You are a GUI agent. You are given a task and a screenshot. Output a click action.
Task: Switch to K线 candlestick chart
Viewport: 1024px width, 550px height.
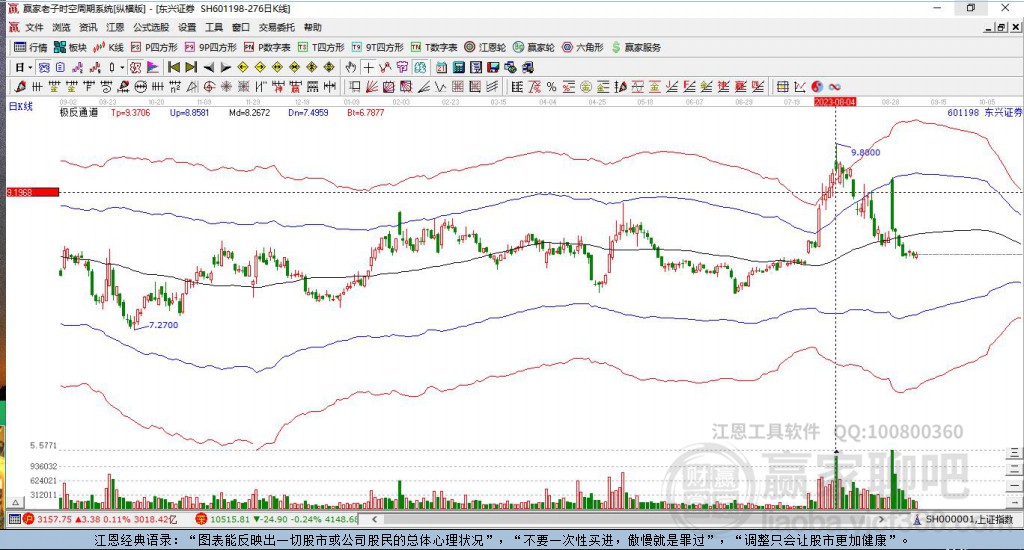click(x=108, y=47)
